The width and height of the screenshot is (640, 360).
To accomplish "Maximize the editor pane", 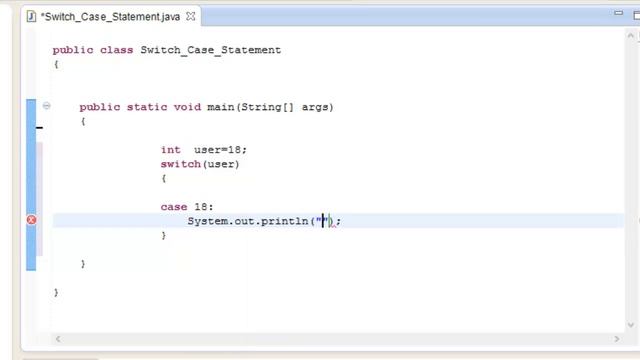I will tap(636, 16).
